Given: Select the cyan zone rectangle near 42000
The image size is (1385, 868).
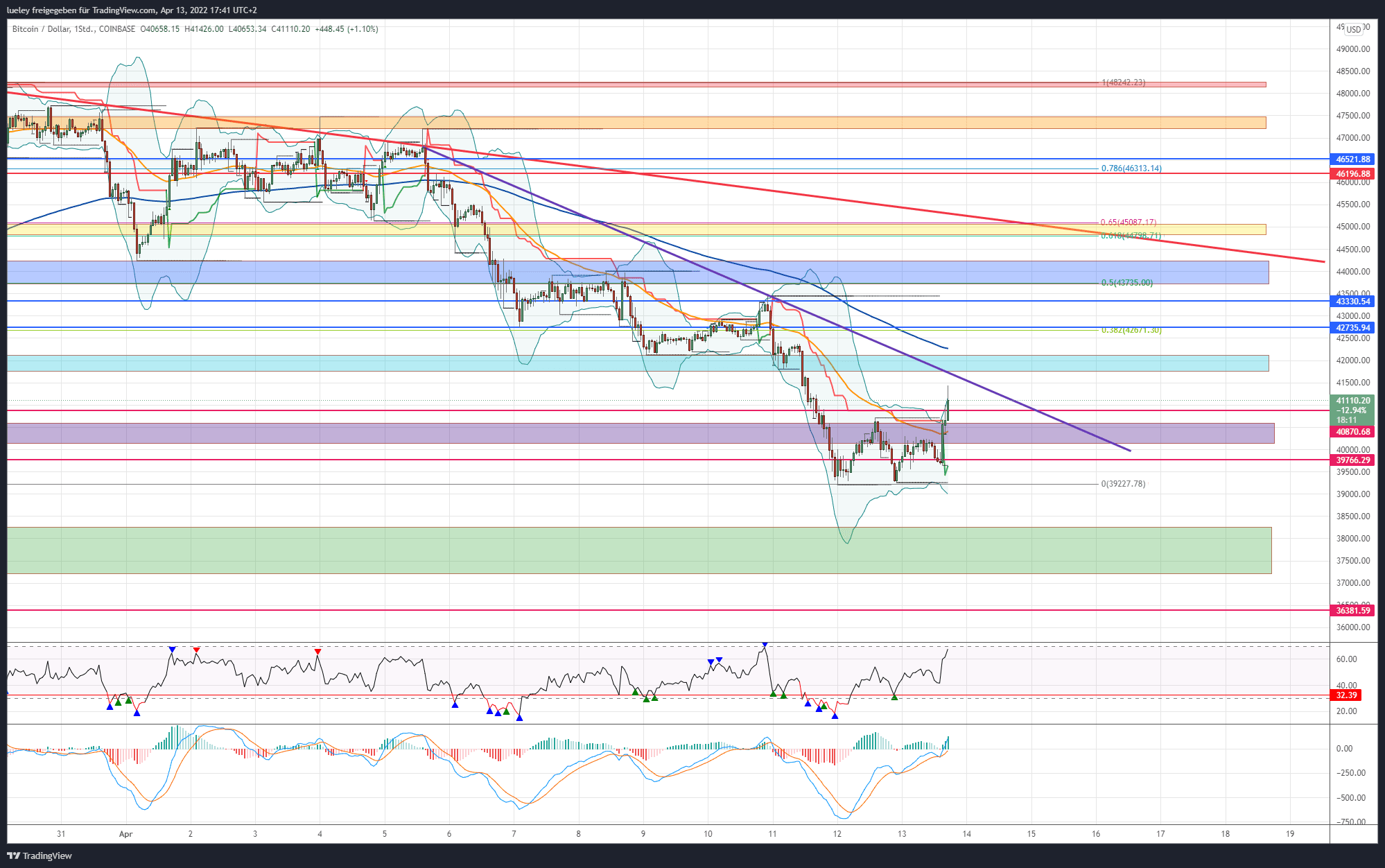Looking at the screenshot, I should pyautogui.click(x=638, y=363).
